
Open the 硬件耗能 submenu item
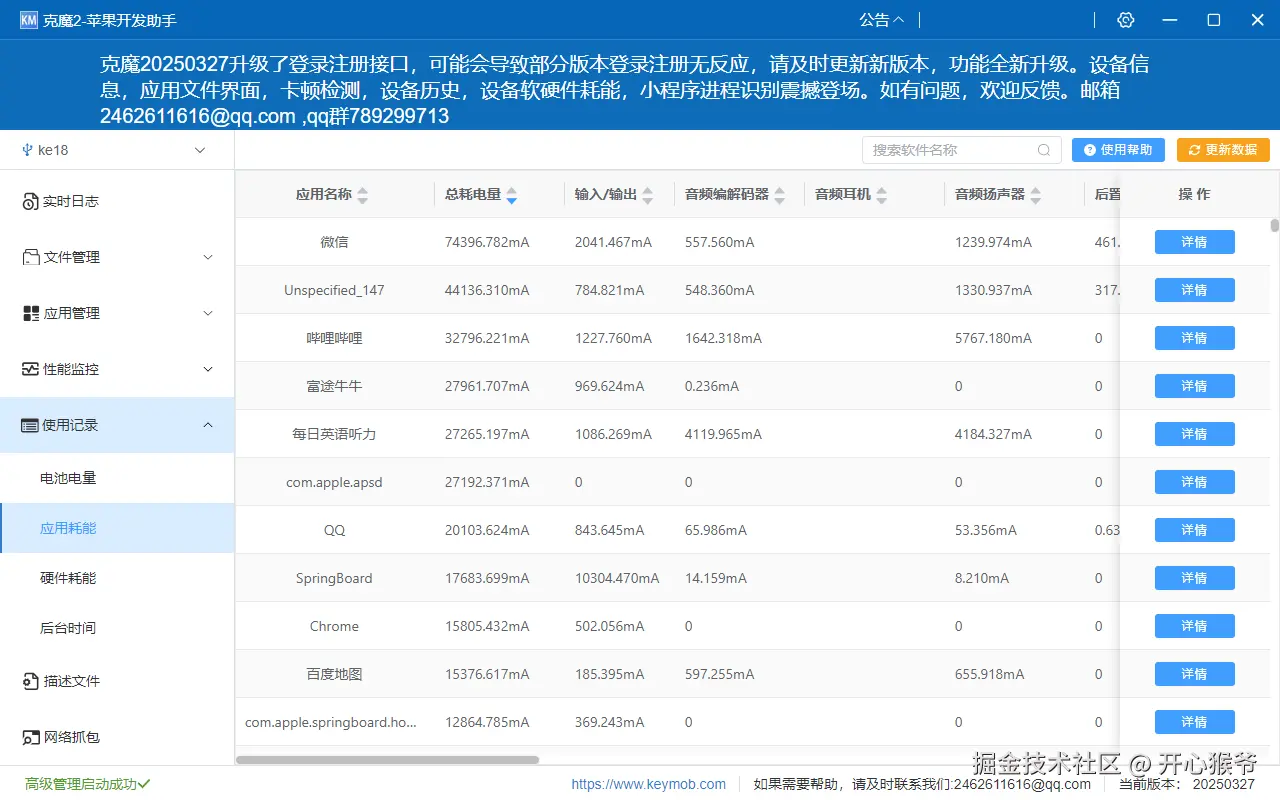(x=117, y=578)
